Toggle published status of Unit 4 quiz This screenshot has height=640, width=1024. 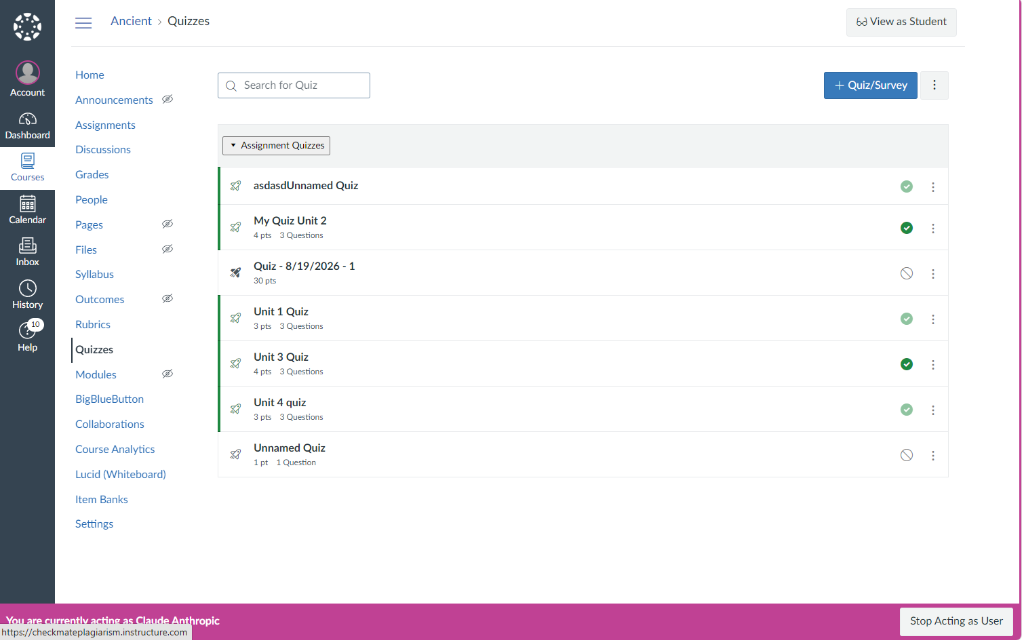(x=906, y=409)
